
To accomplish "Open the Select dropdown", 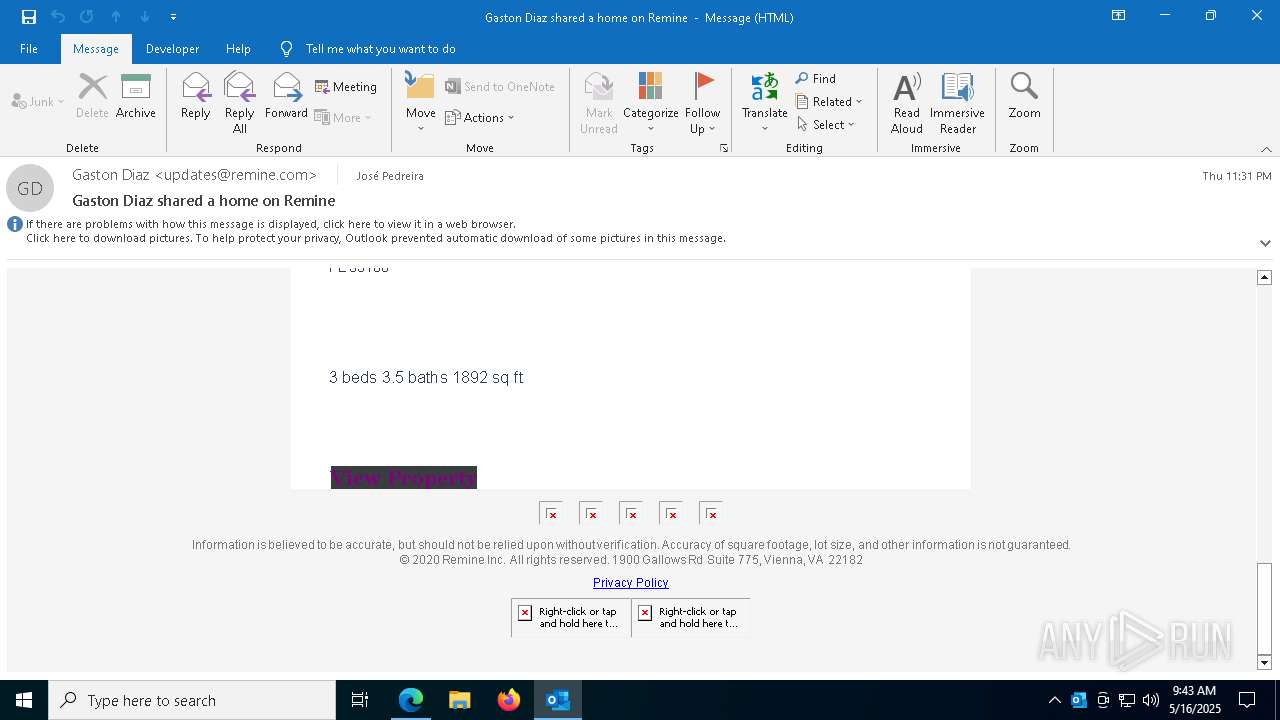I will point(826,124).
